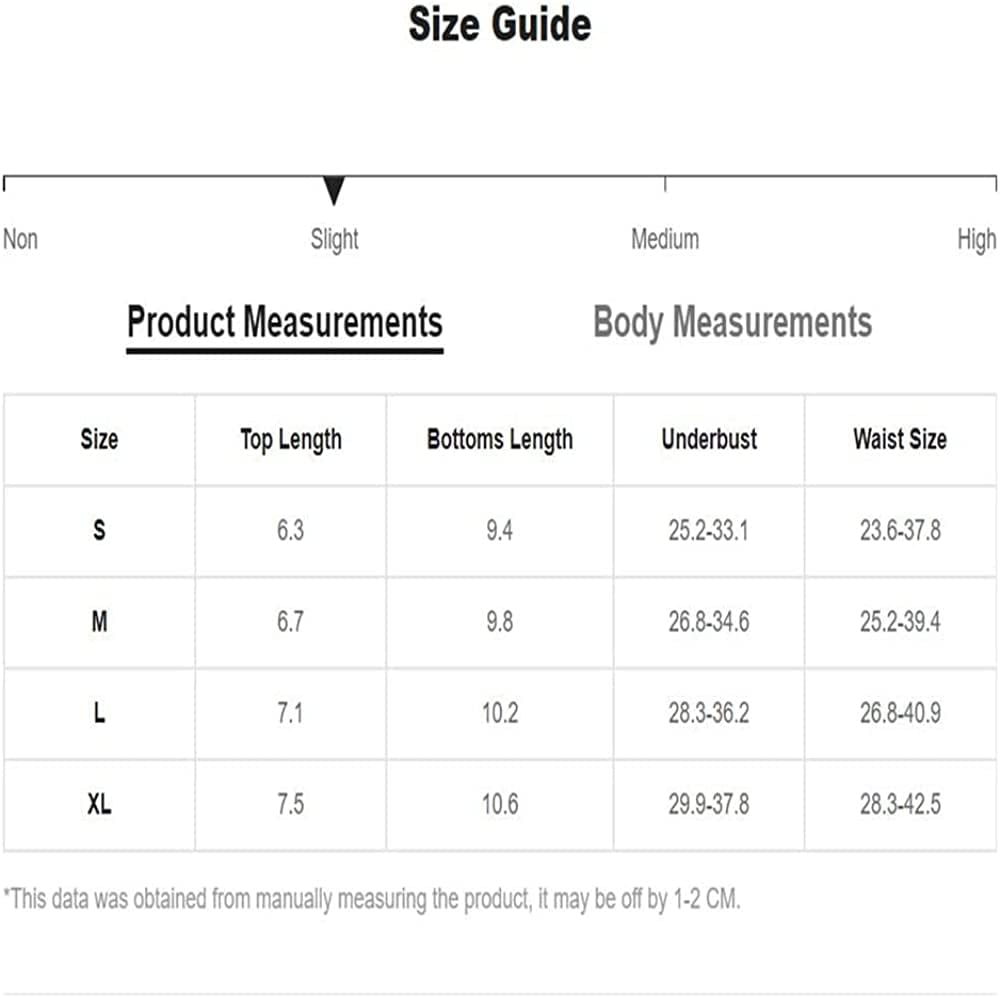
Task: Select the Waist Size column header
Action: click(900, 439)
